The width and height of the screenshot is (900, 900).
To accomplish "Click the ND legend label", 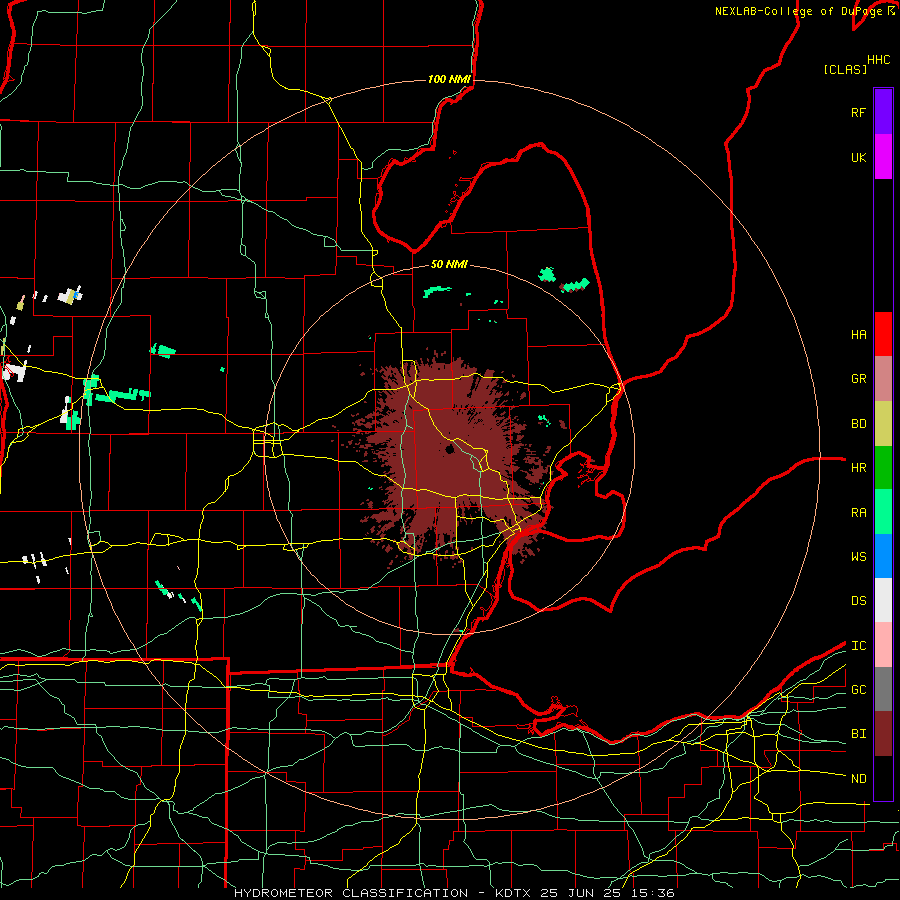I will [x=858, y=778].
